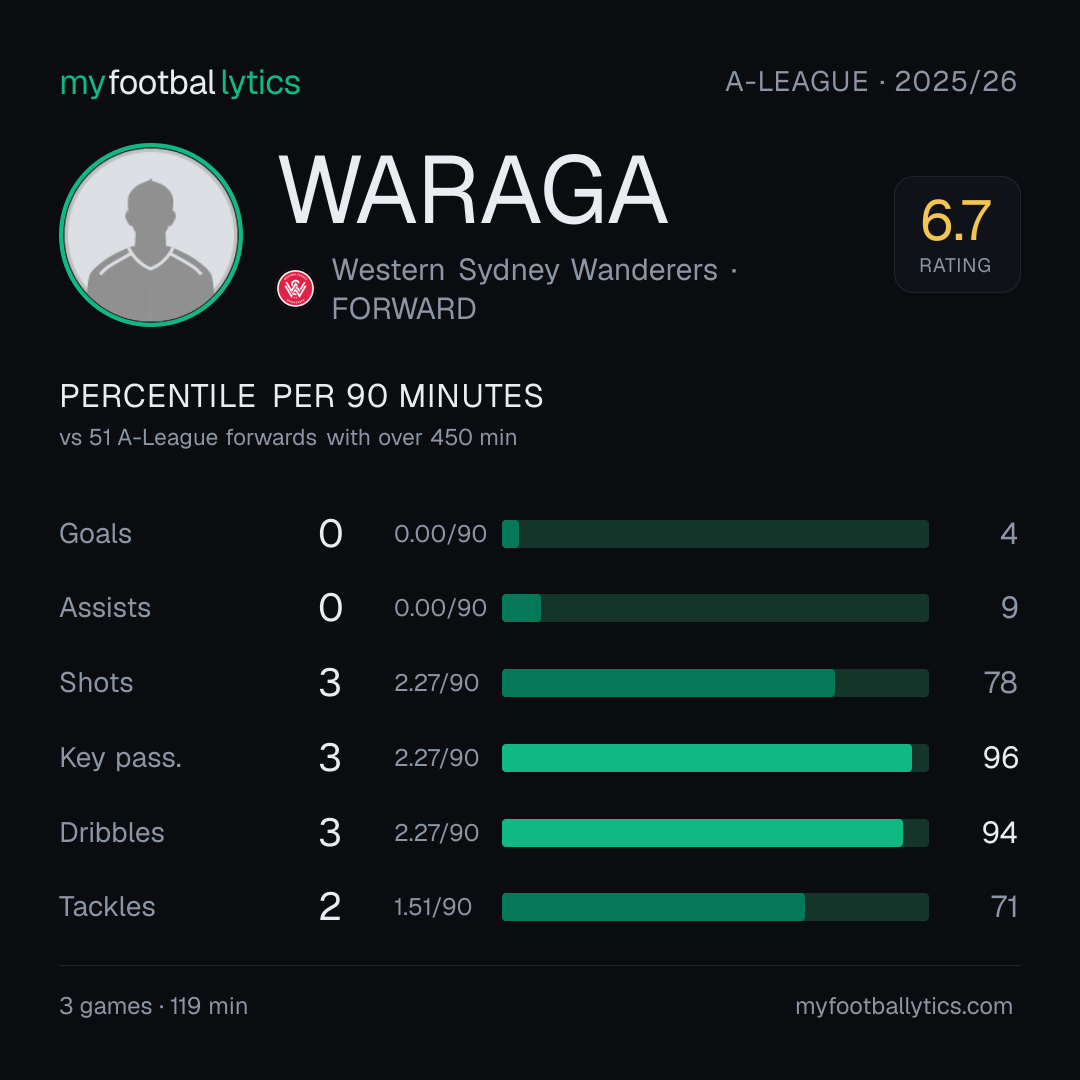This screenshot has width=1080, height=1080.
Task: Click the Tackles percentile bar
Action: 715,907
